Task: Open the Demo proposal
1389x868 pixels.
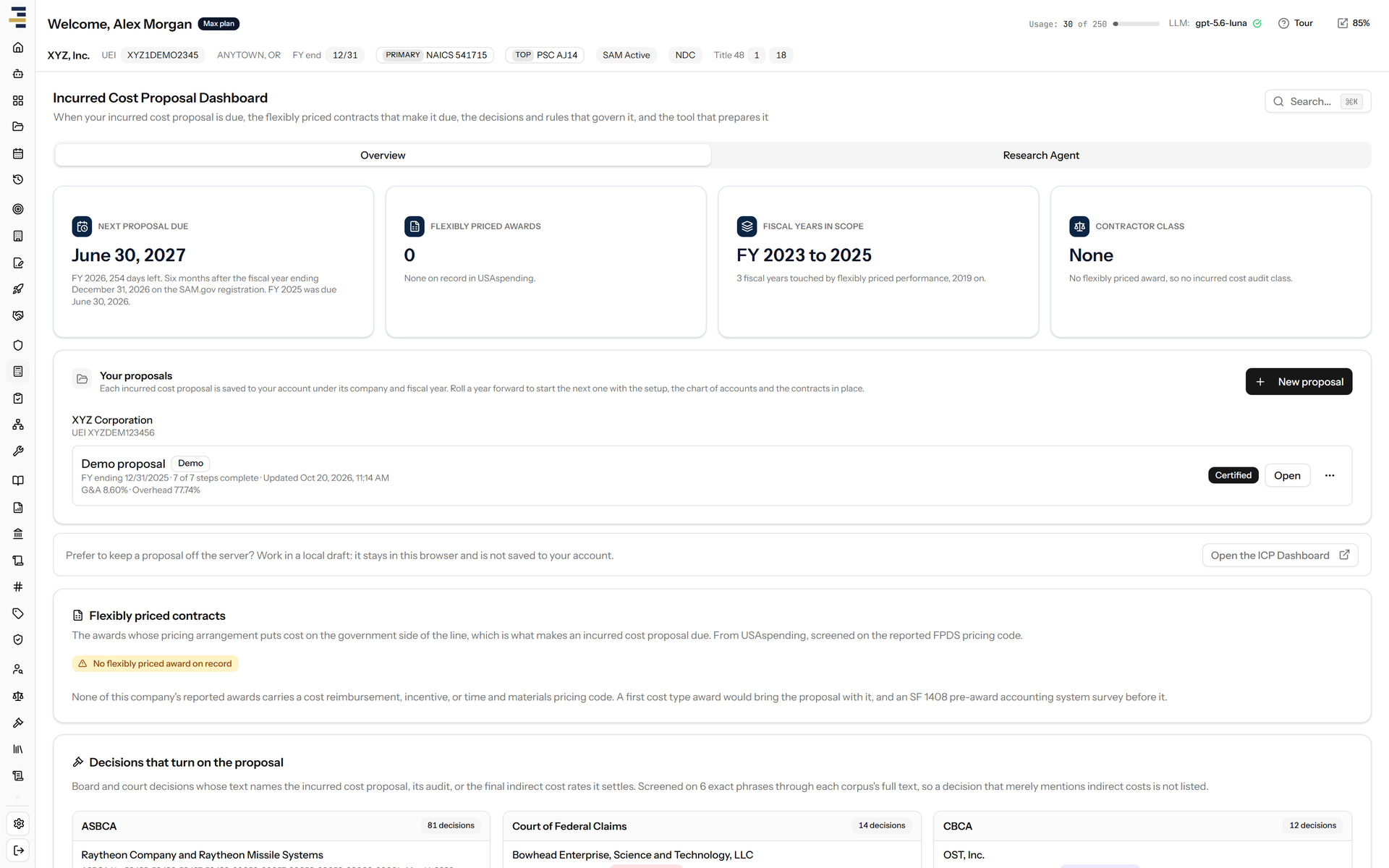Action: click(1287, 475)
